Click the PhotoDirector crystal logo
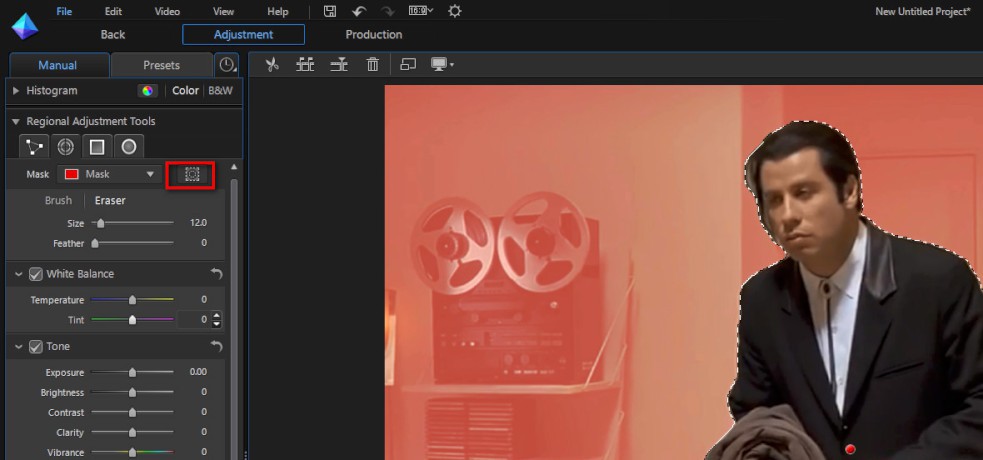 coord(25,26)
